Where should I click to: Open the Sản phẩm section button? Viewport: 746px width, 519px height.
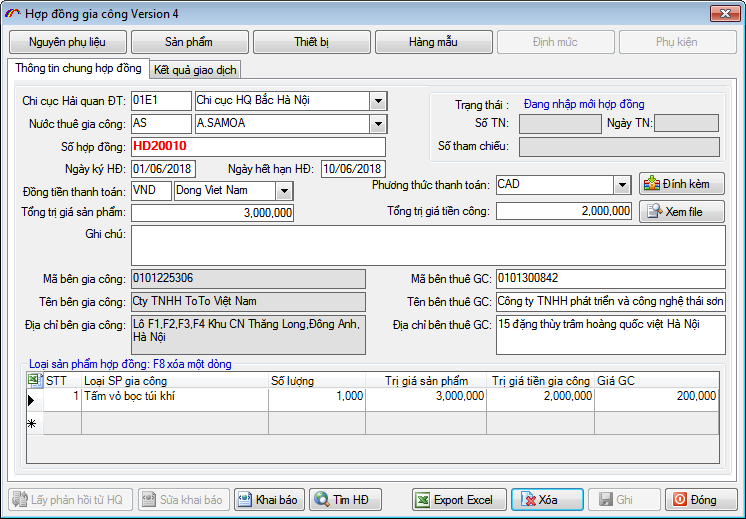(190, 42)
